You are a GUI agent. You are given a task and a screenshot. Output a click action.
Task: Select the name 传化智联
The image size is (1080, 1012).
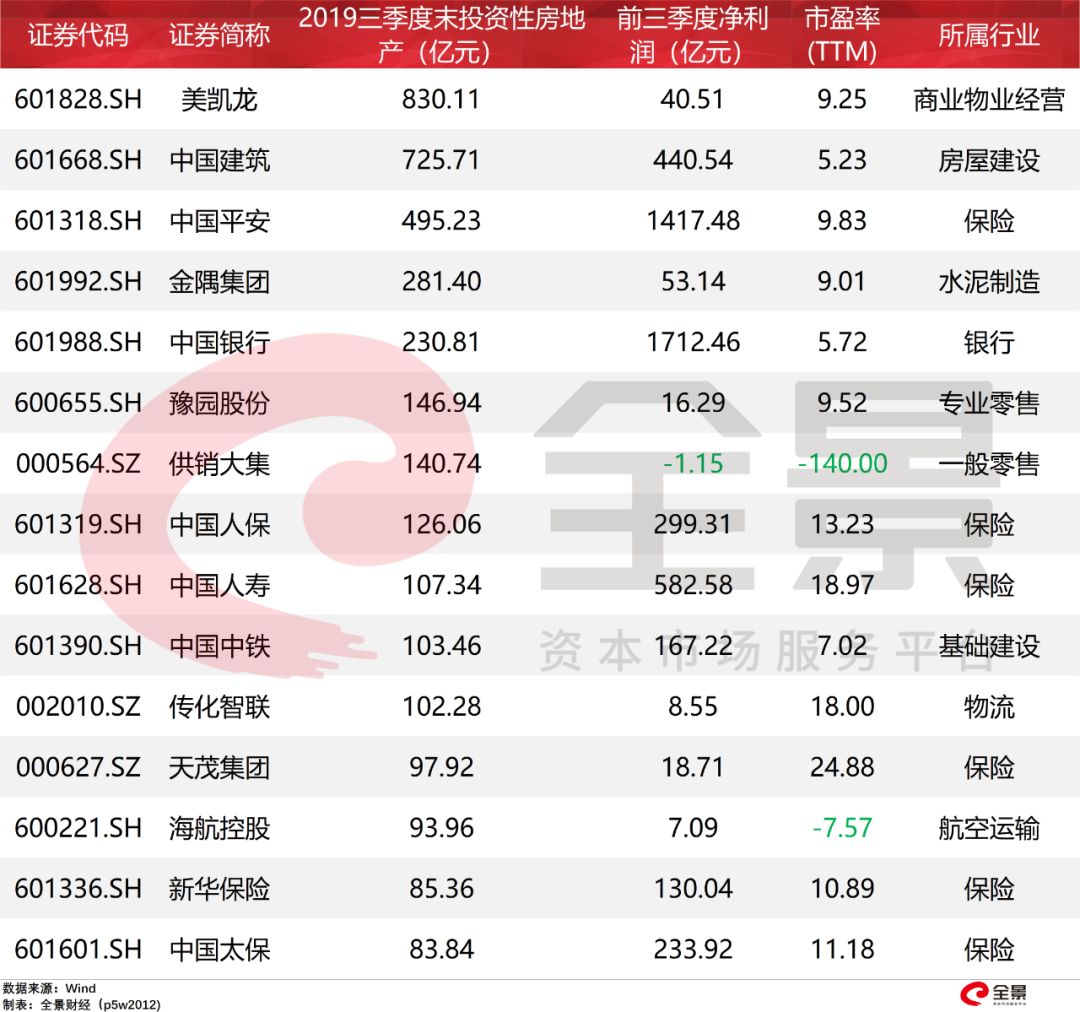point(219,707)
